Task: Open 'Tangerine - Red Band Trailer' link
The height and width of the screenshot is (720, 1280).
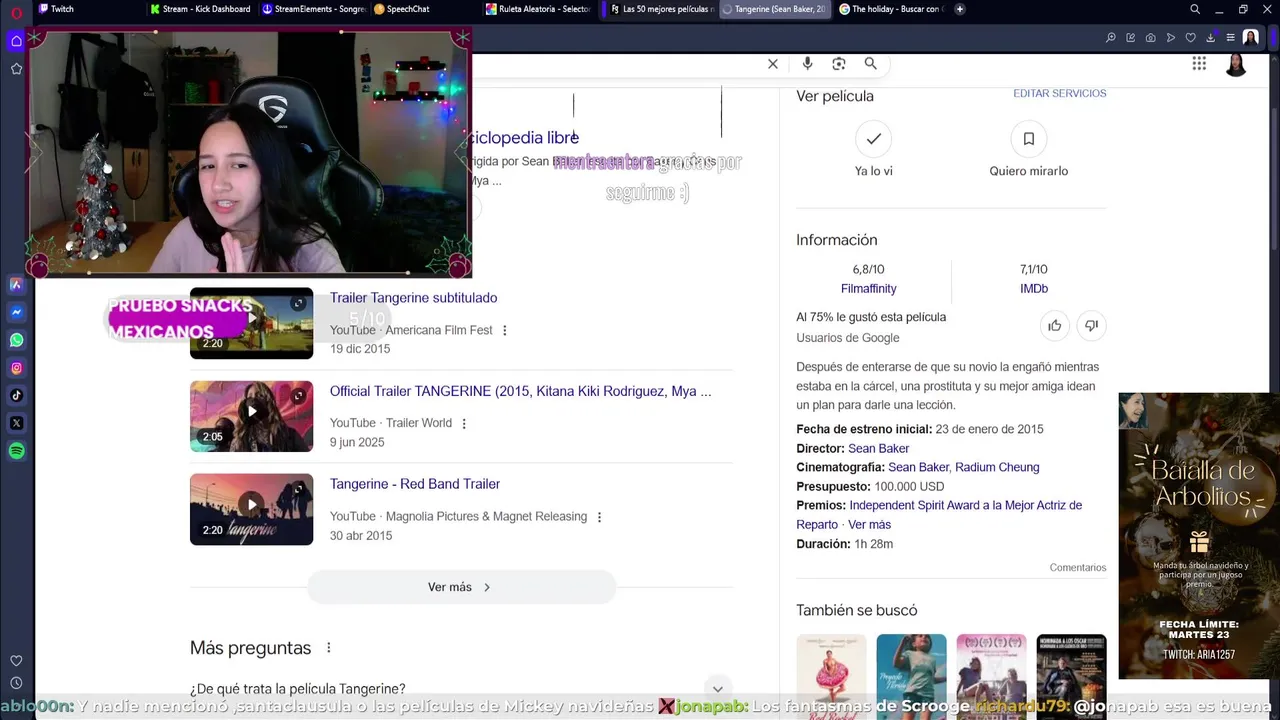Action: pyautogui.click(x=415, y=484)
